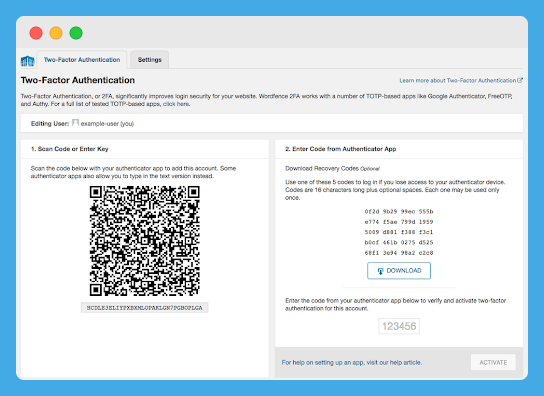The width and height of the screenshot is (544, 396).
Task: Click the Two-Factor Authentication page heading
Action: [x=78, y=80]
